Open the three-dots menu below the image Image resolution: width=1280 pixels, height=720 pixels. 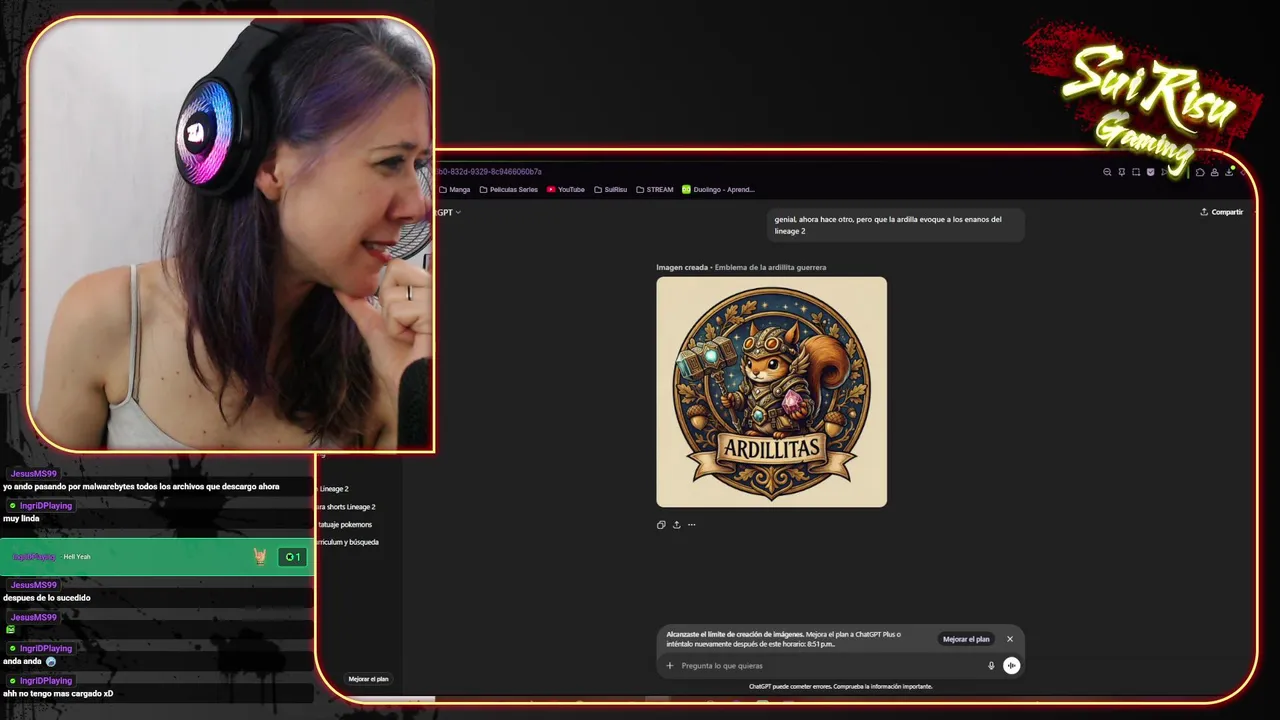click(x=691, y=524)
